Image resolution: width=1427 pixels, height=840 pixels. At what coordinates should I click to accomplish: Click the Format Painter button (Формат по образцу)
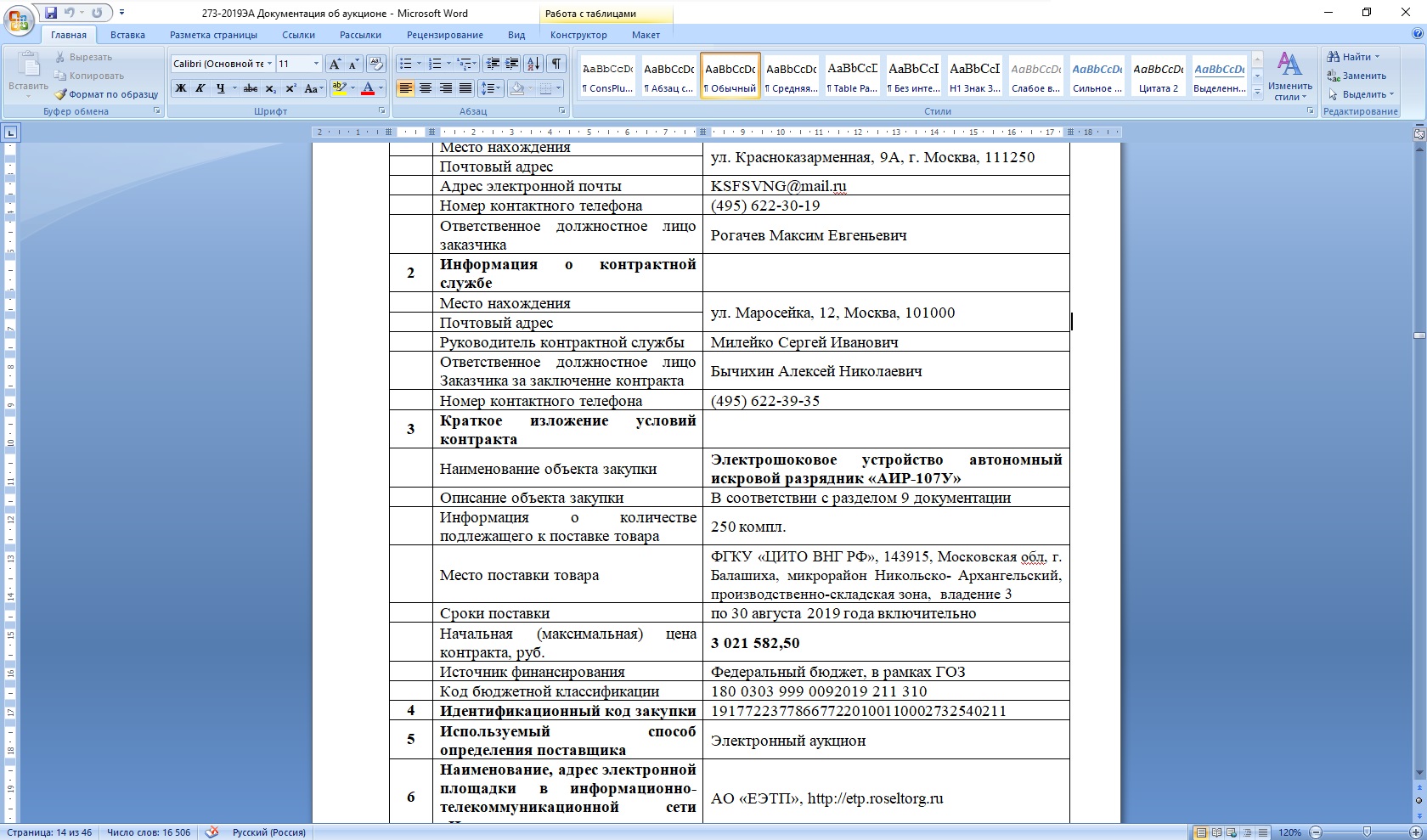coord(106,94)
